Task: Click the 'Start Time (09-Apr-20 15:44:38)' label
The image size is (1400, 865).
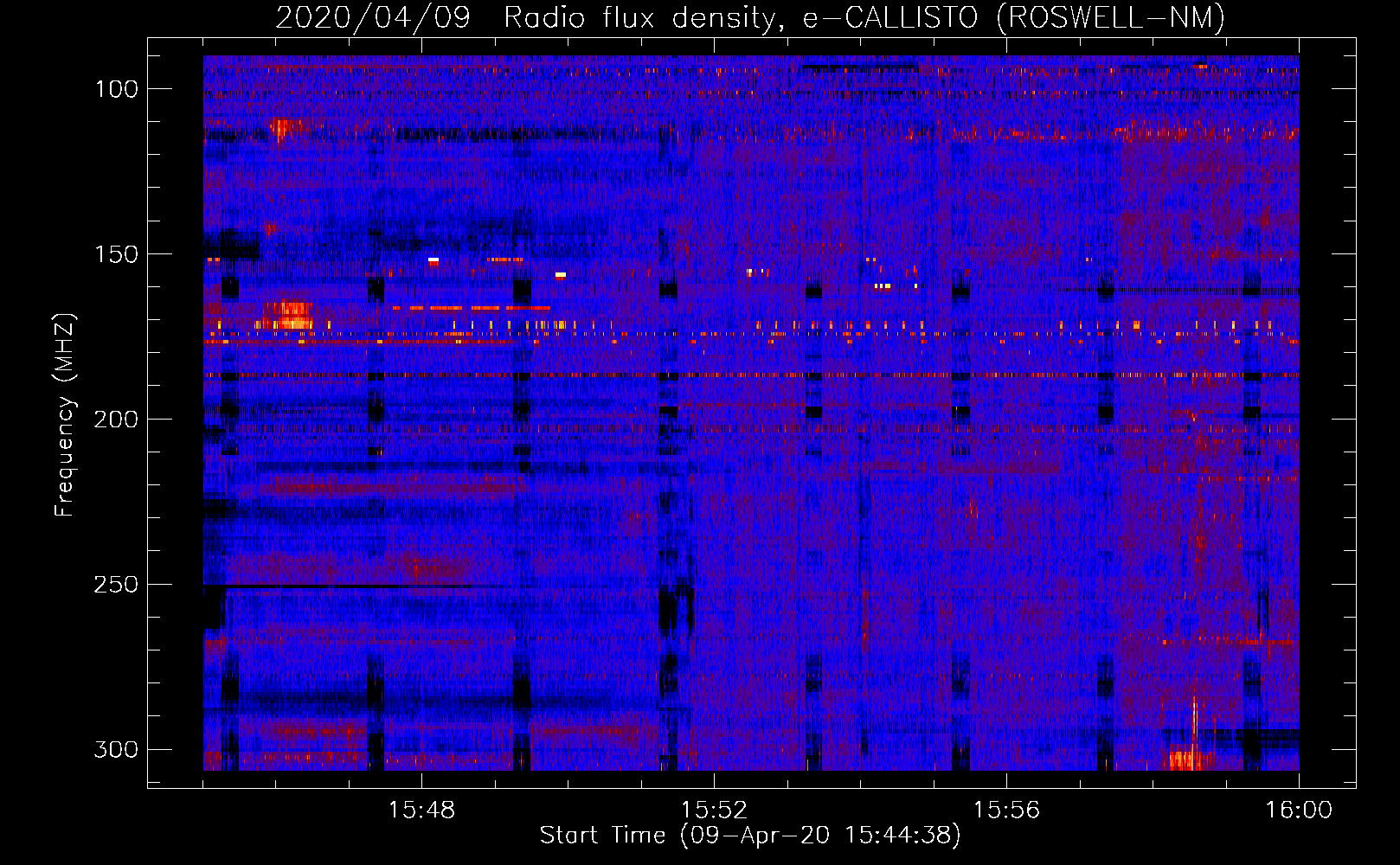Action: pyautogui.click(x=750, y=836)
